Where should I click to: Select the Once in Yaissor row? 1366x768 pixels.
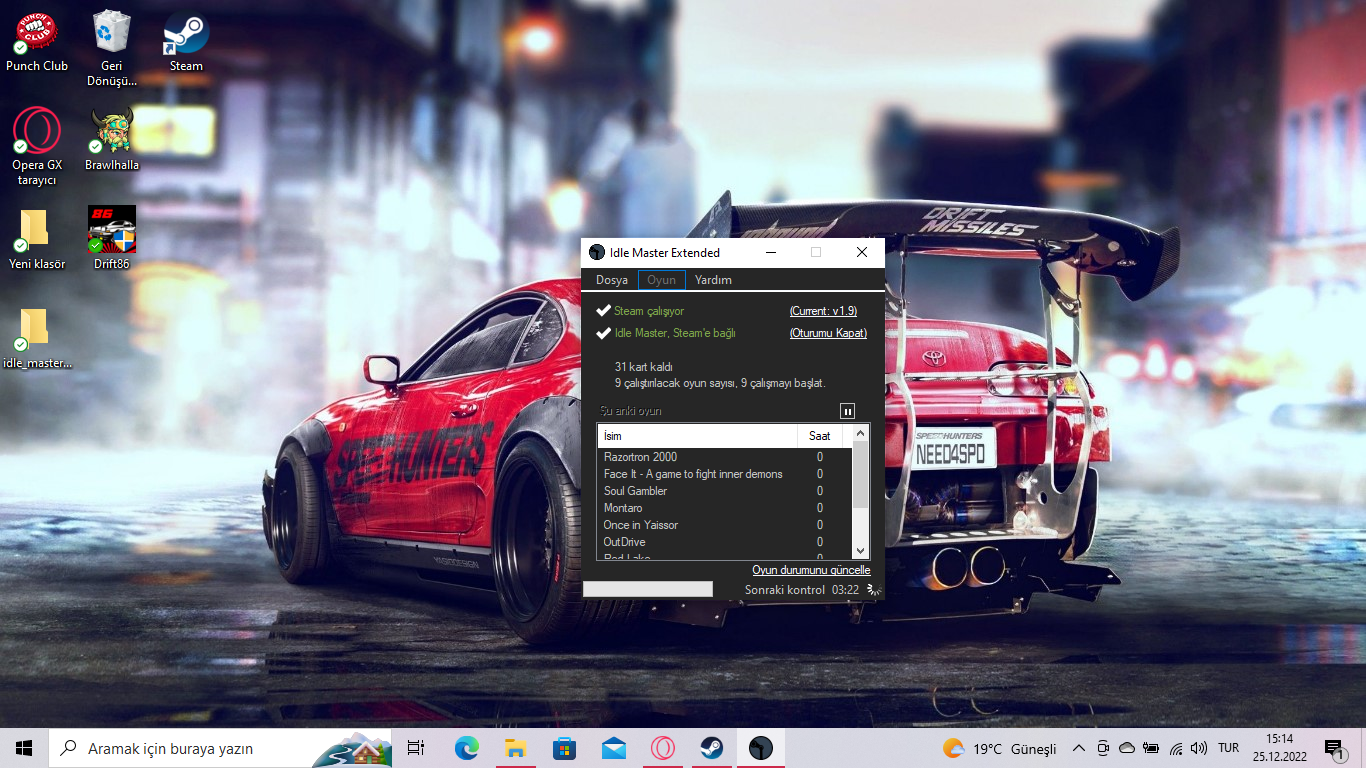(724, 525)
